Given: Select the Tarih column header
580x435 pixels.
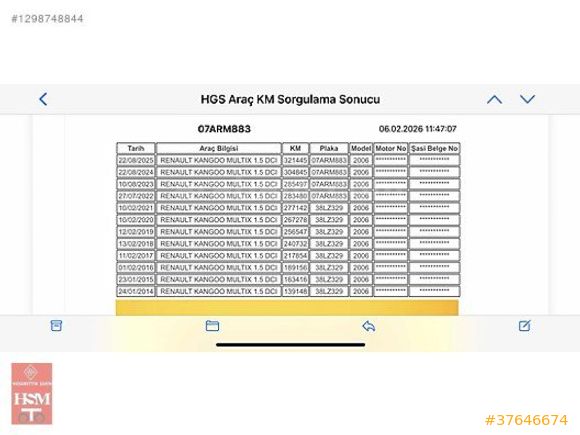Looking at the screenshot, I should pos(136,148).
